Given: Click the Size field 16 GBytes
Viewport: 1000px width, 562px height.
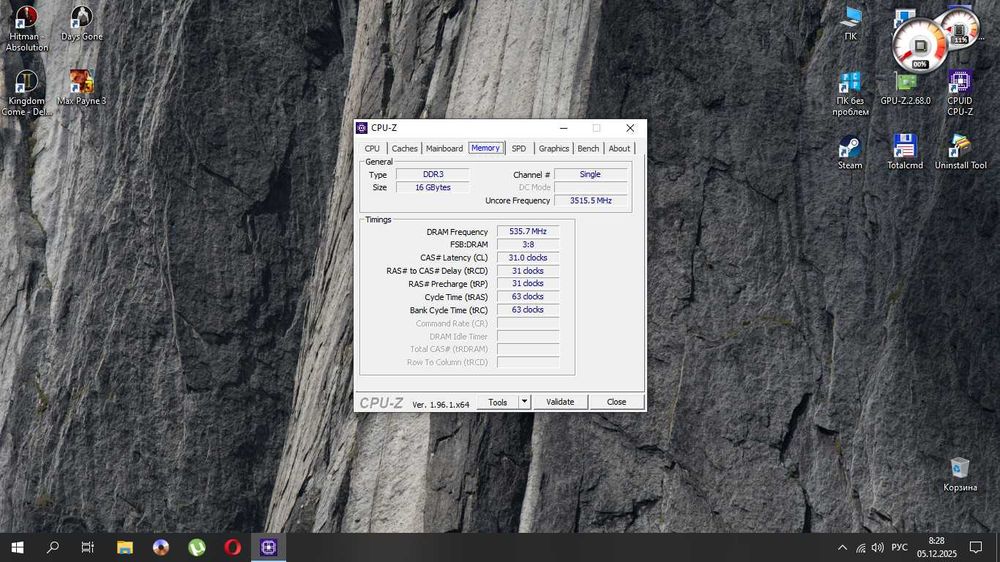Looking at the screenshot, I should point(433,188).
